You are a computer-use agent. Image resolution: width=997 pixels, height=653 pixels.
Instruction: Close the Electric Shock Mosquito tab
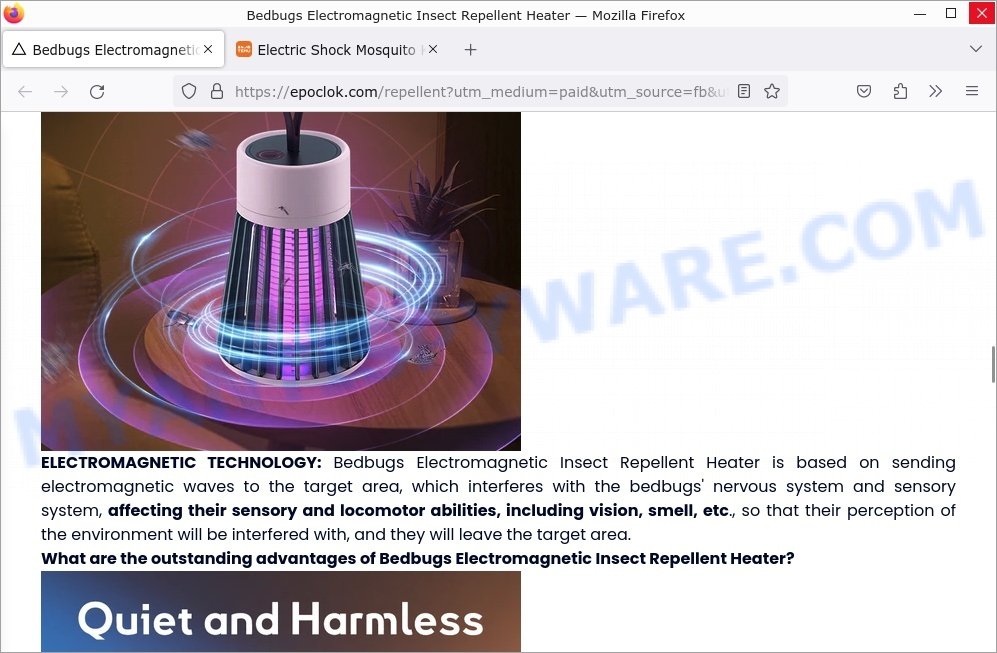pyautogui.click(x=433, y=49)
